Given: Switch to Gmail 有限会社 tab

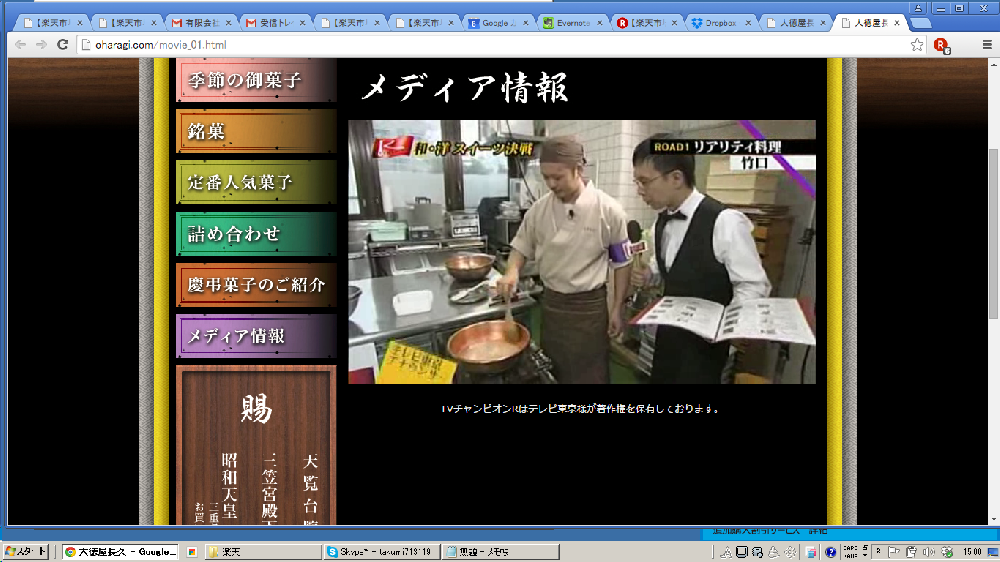Looking at the screenshot, I should click(x=202, y=23).
